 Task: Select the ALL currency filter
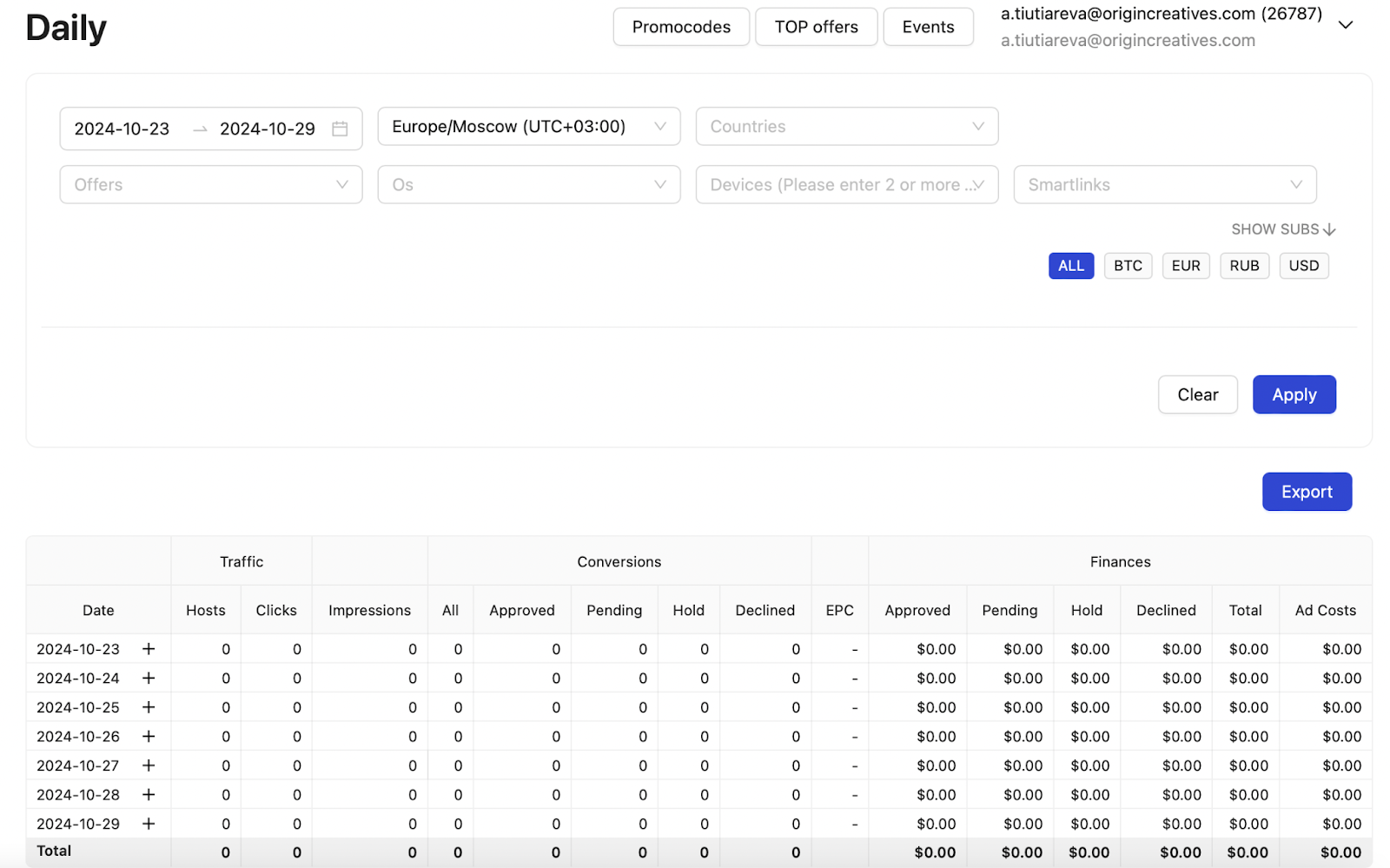click(1070, 266)
